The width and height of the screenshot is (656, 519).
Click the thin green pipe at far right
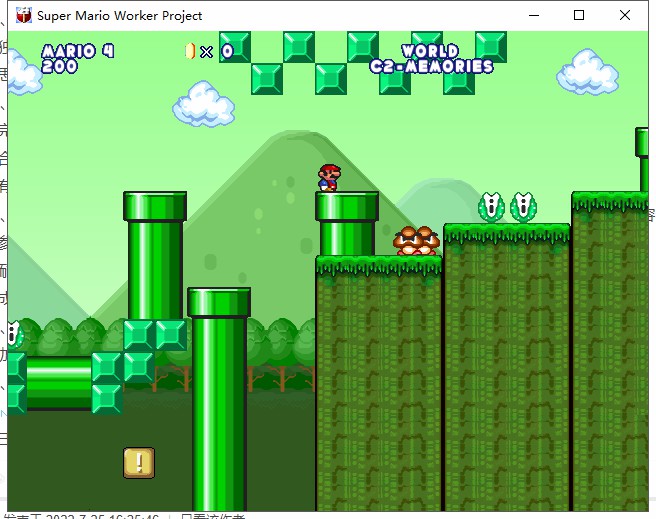(642, 160)
